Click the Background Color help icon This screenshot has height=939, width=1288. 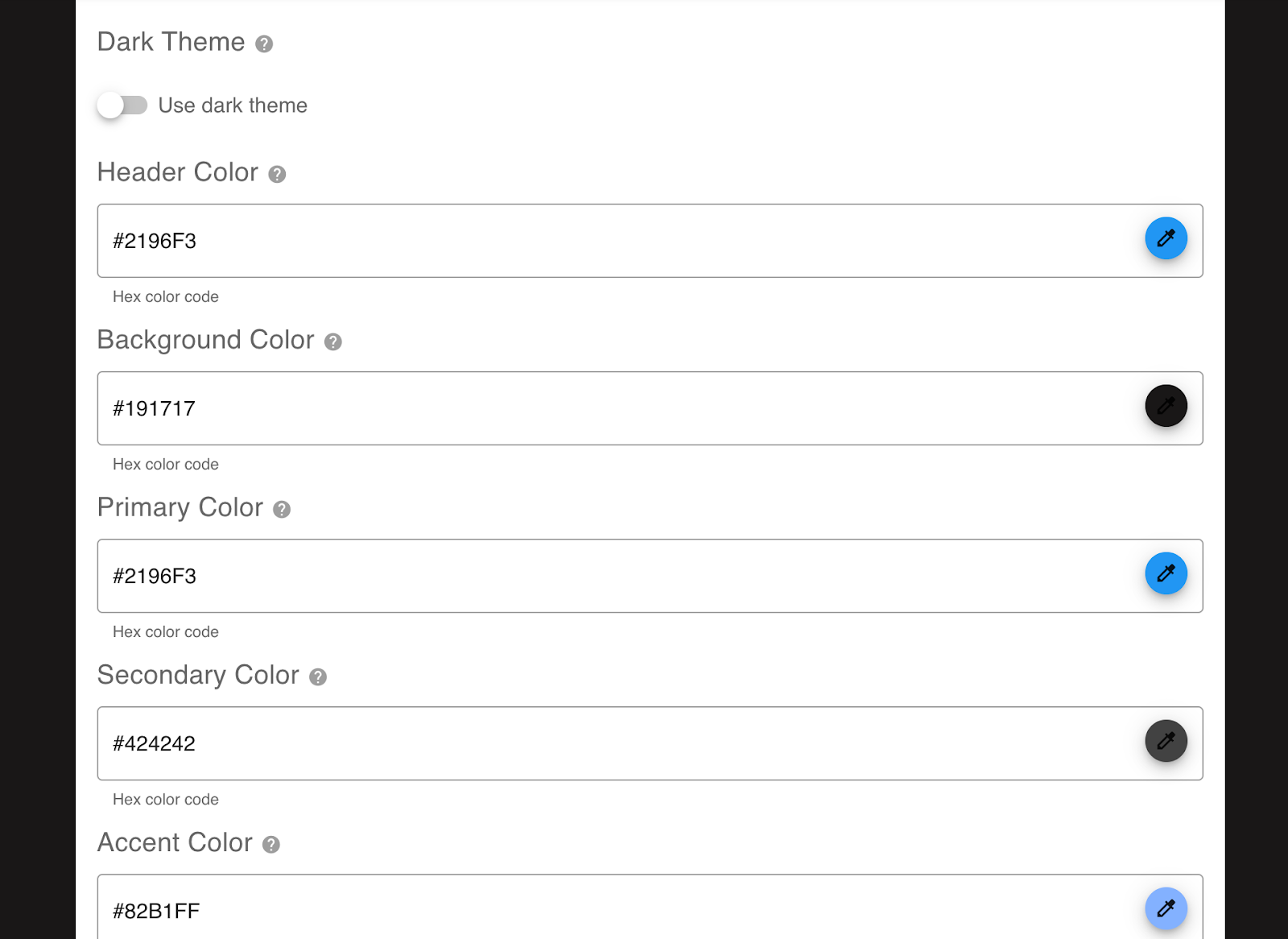click(333, 342)
